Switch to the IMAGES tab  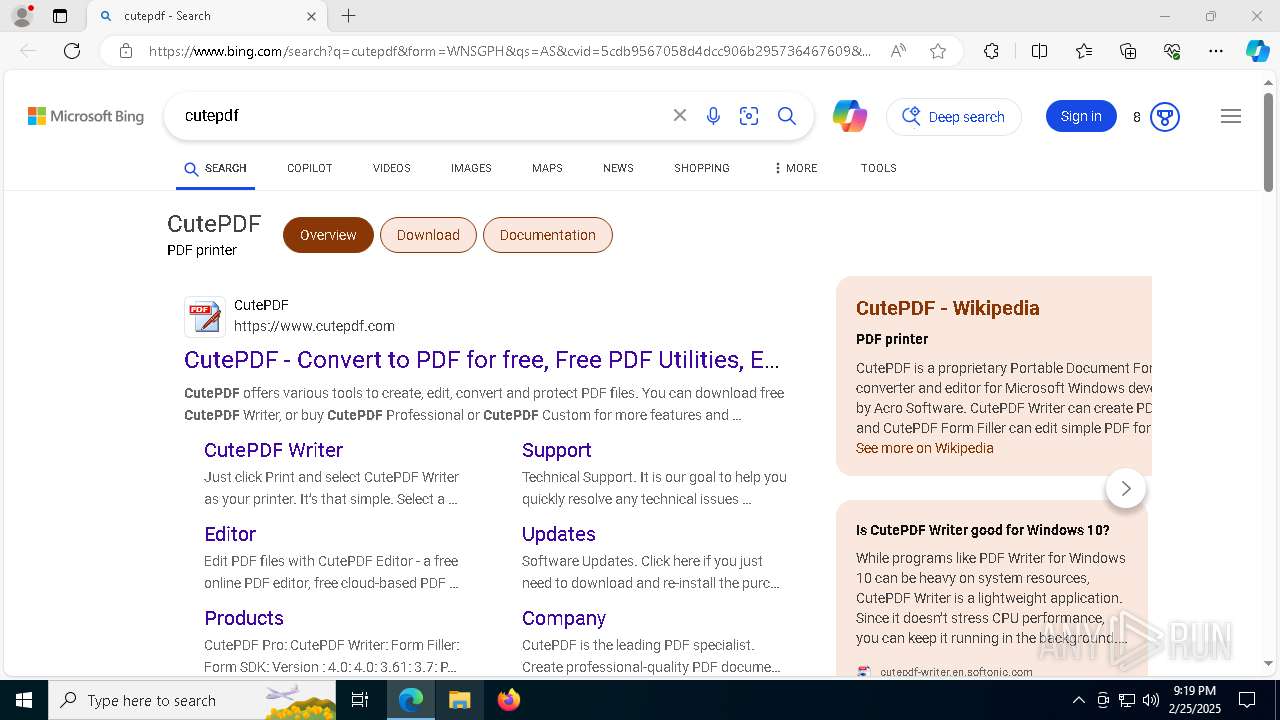[471, 168]
